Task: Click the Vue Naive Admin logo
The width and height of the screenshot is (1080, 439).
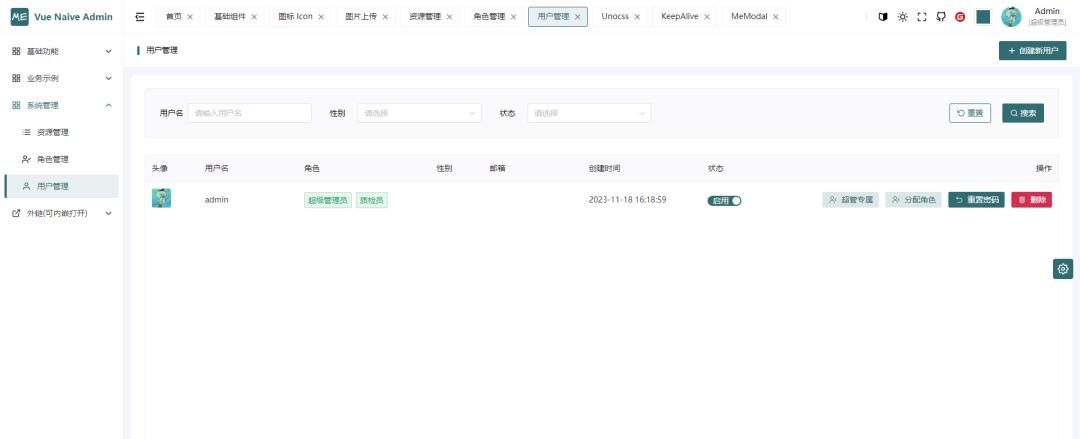Action: (62, 17)
